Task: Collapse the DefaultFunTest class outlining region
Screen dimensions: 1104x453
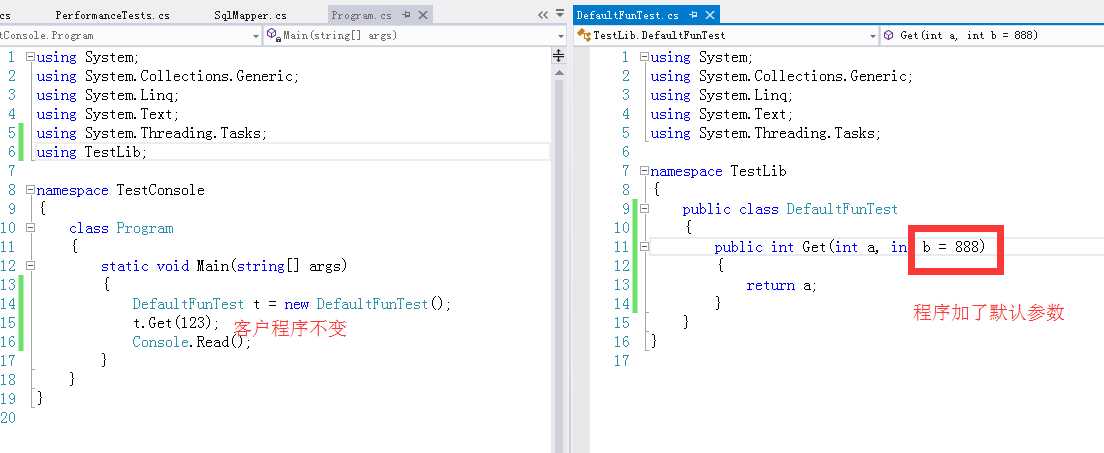Action: [x=643, y=209]
